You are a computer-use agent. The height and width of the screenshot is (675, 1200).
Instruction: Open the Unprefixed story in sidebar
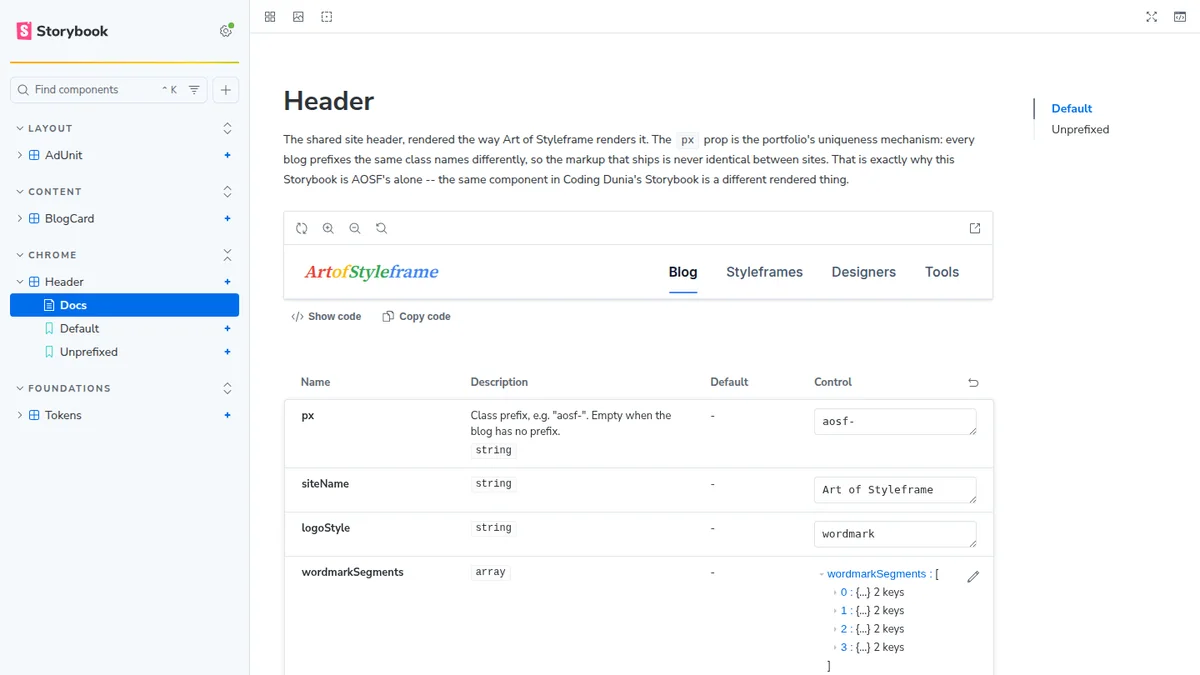coord(88,352)
